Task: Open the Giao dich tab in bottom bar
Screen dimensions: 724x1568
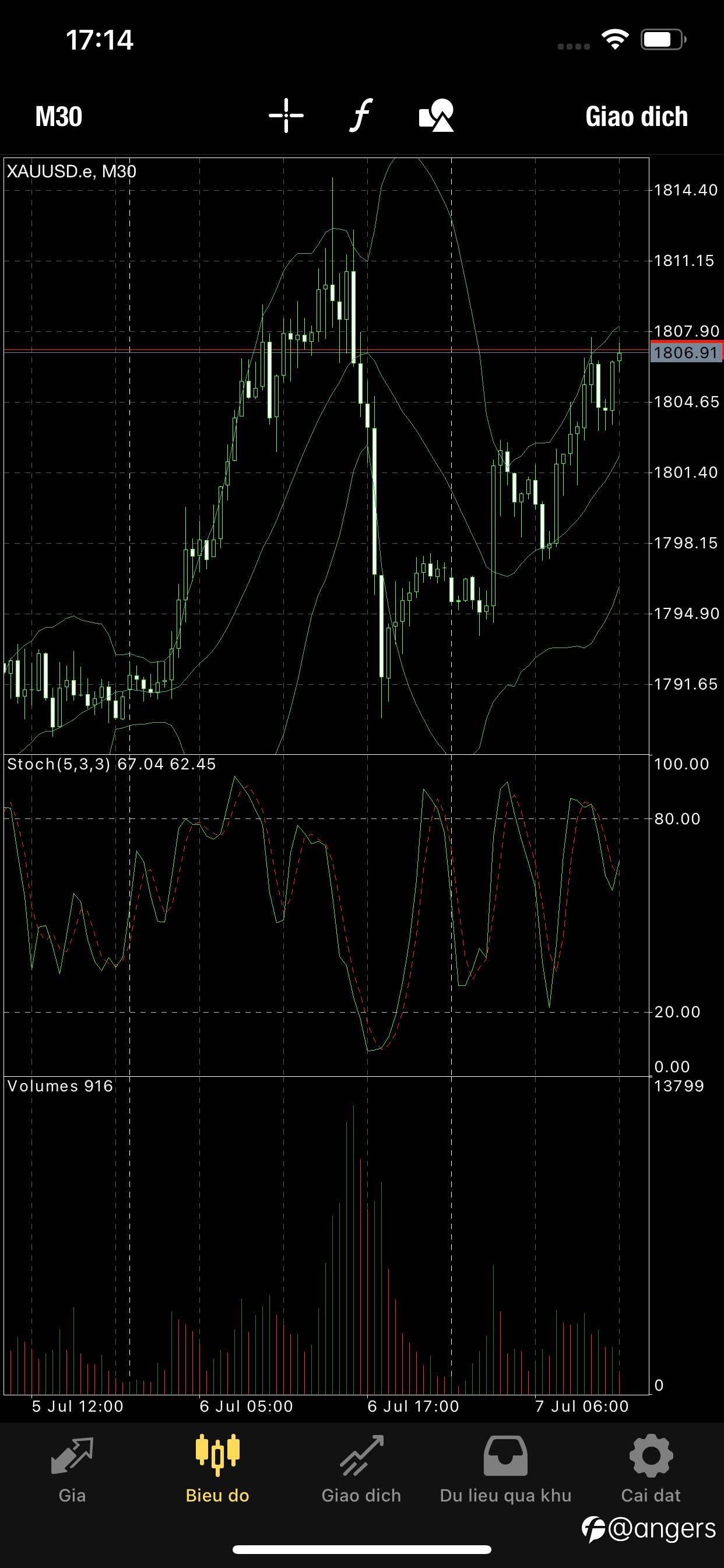Action: coord(361,1469)
